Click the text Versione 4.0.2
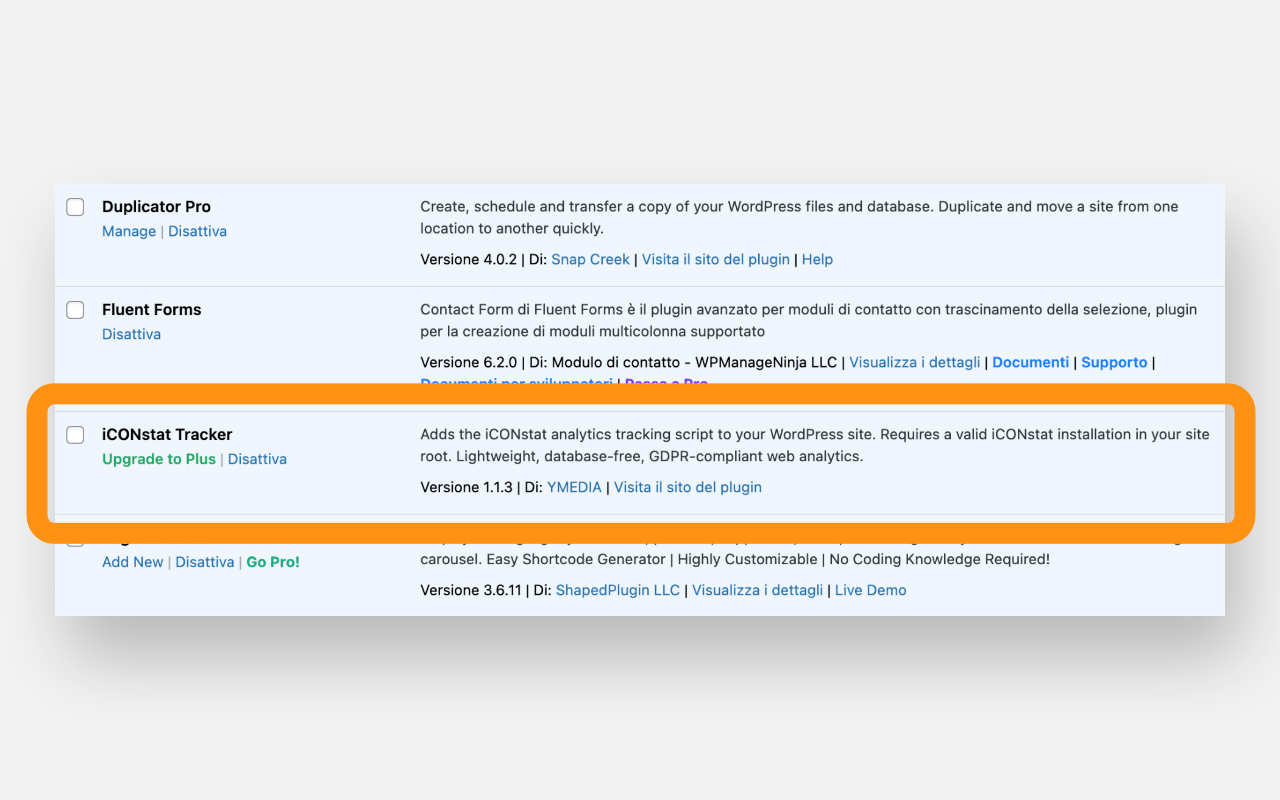This screenshot has height=800, width=1280. tap(469, 259)
